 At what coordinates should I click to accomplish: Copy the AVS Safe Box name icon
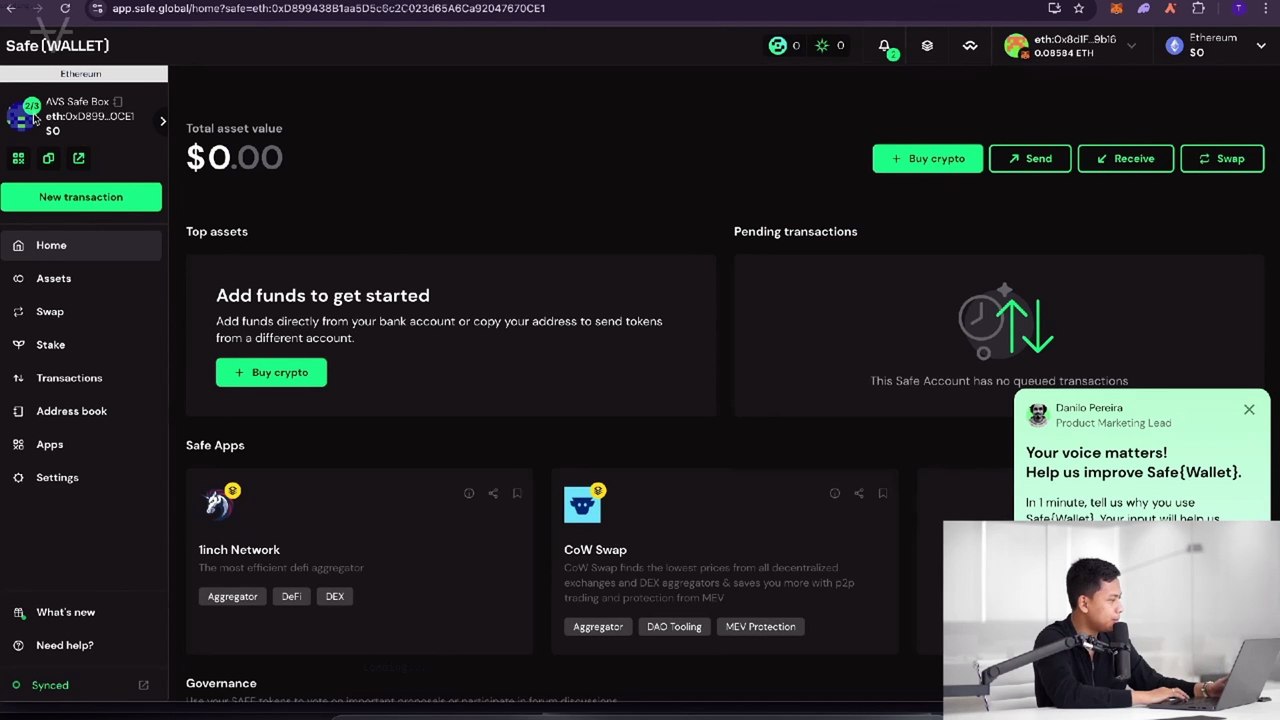118,101
